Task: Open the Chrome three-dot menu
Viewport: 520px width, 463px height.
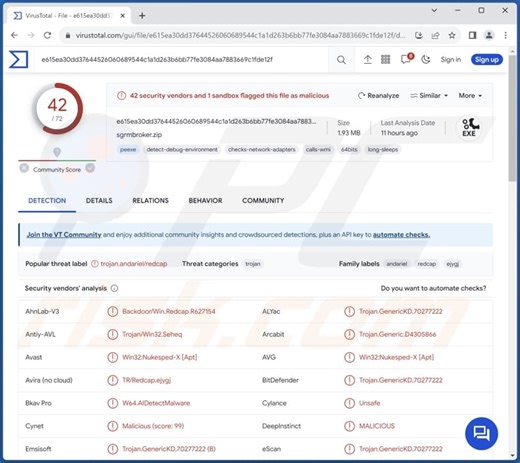Action: pos(506,35)
